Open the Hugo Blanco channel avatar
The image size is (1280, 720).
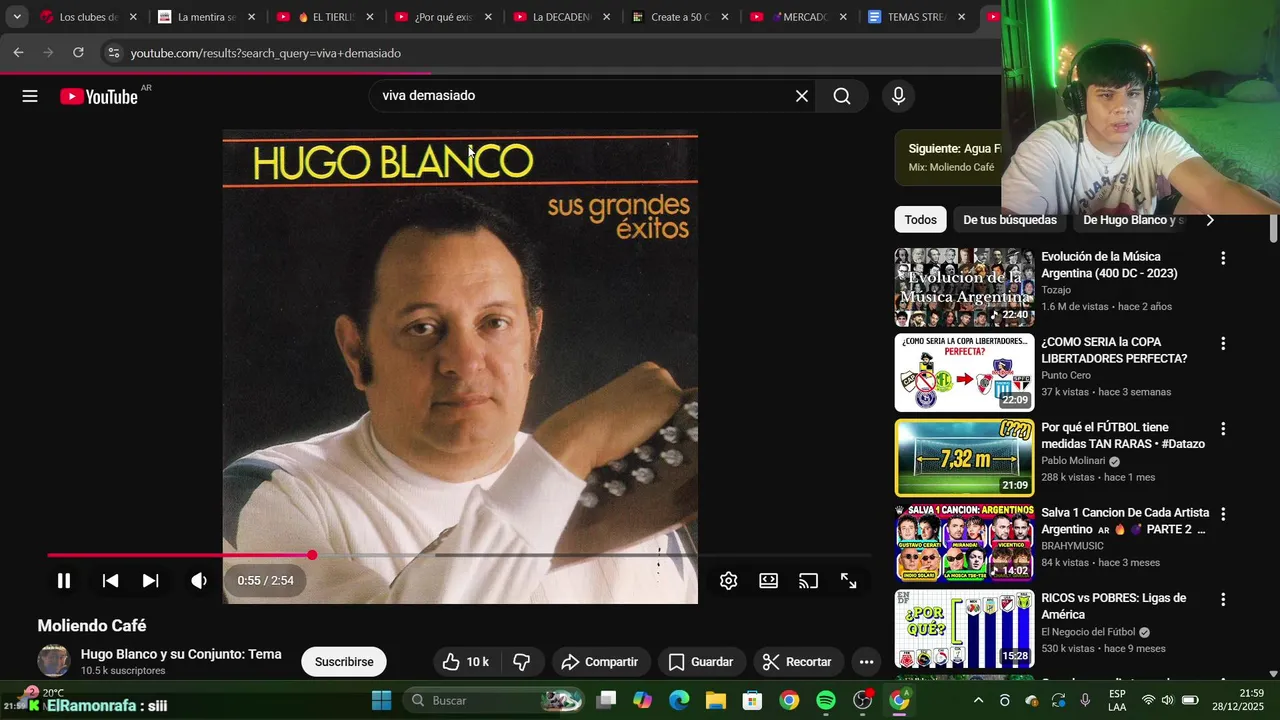pyautogui.click(x=54, y=661)
